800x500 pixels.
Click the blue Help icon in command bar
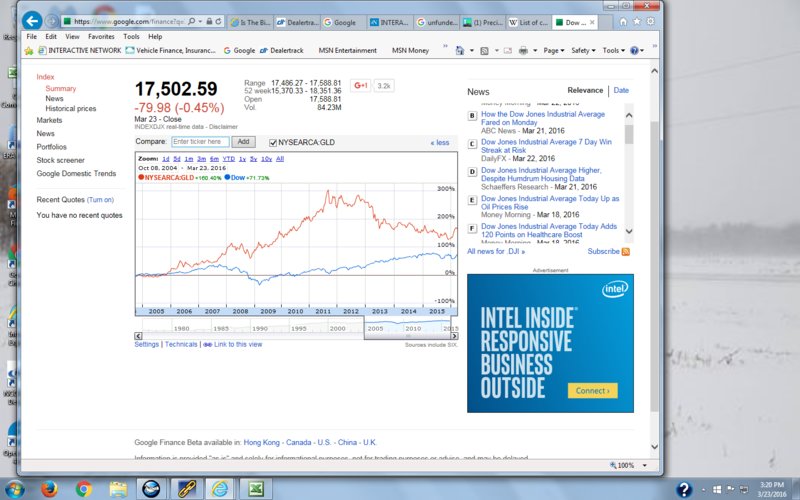[634, 51]
